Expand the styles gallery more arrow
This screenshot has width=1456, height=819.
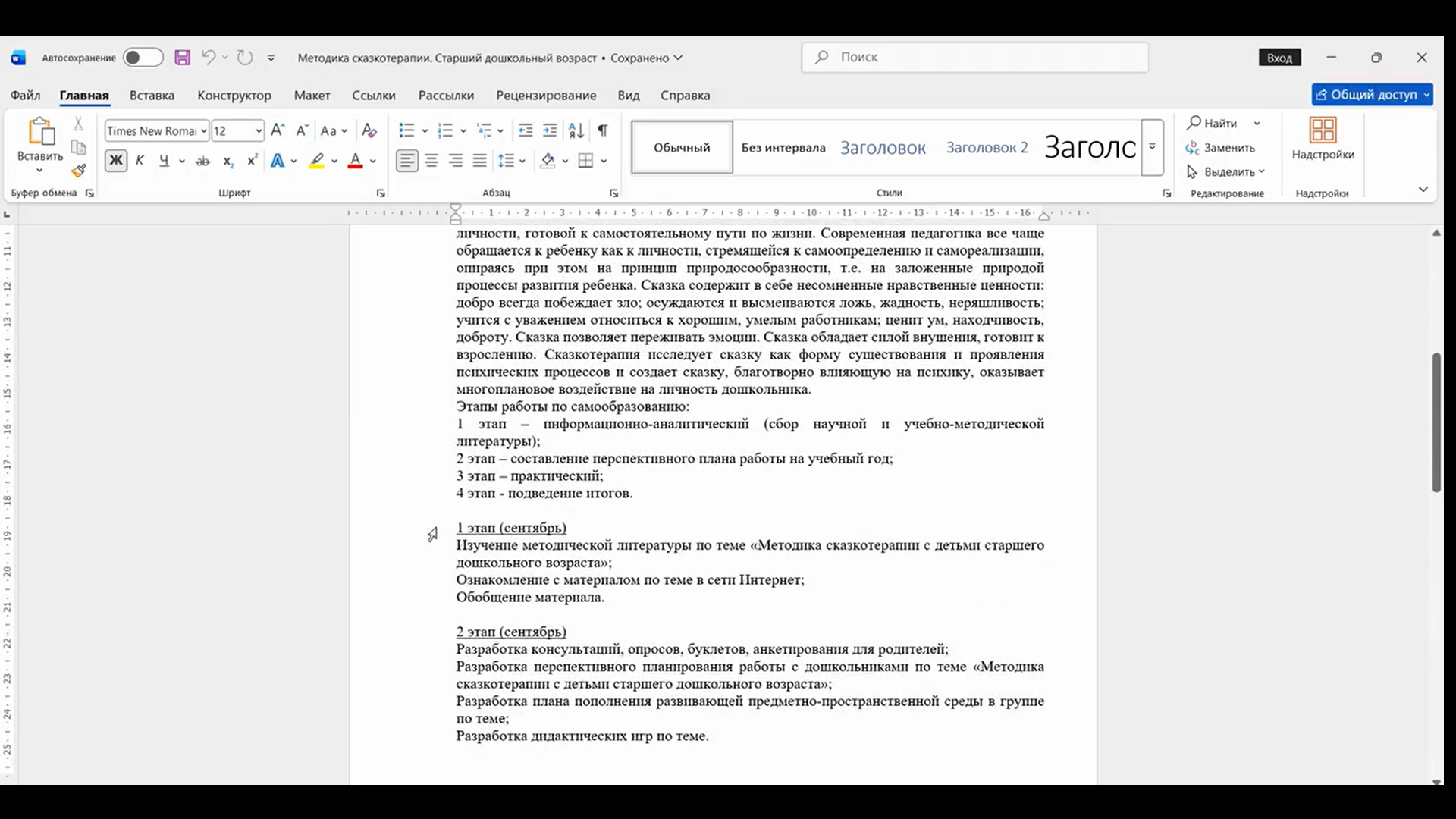click(1152, 147)
